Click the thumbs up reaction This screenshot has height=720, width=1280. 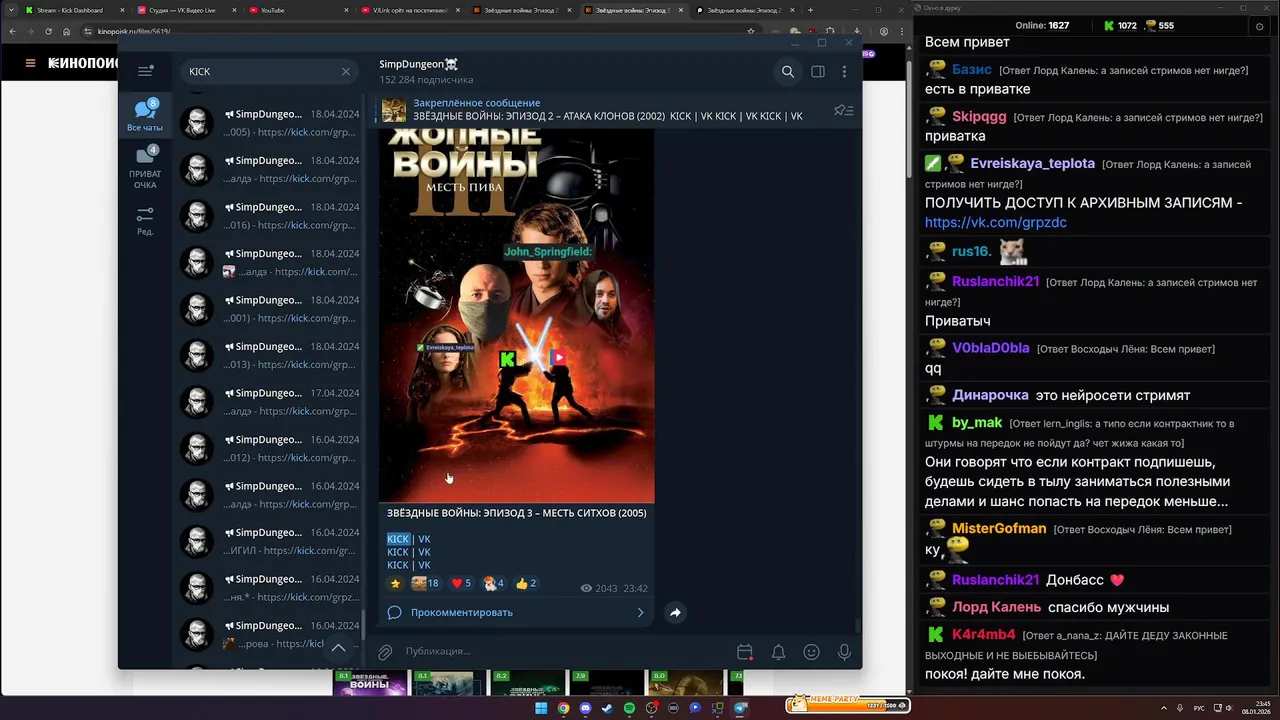pyautogui.click(x=526, y=583)
